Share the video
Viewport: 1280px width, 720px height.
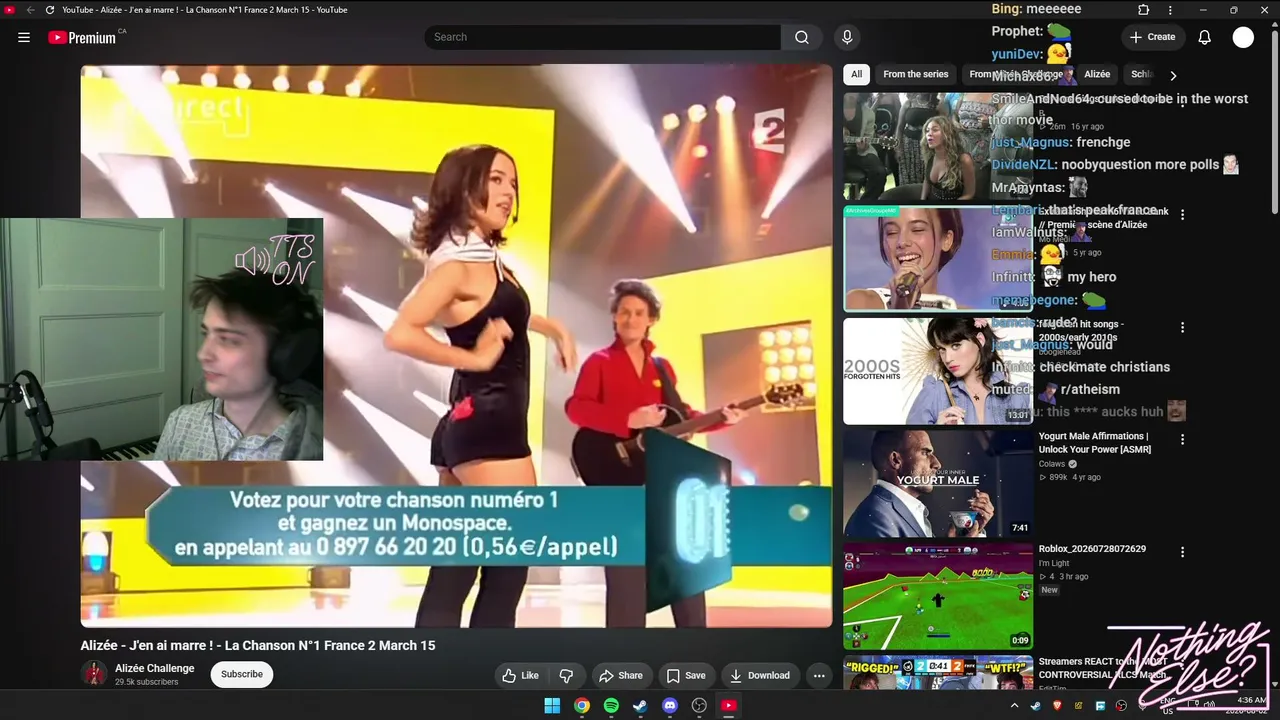point(621,675)
